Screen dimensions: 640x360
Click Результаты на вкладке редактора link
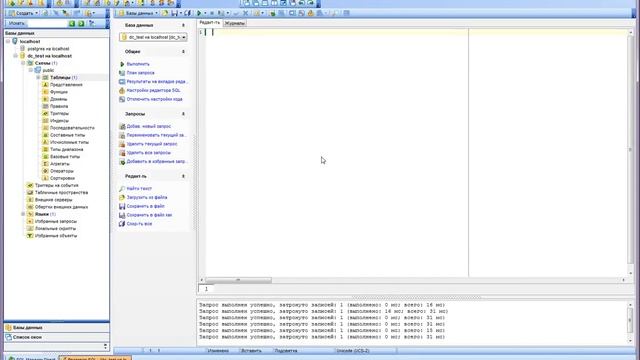click(x=157, y=82)
